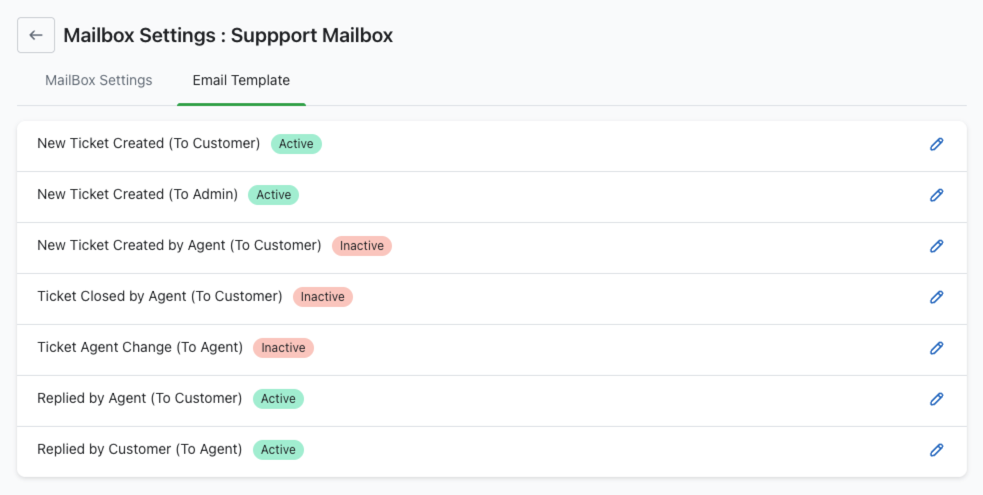
Task: Click the back arrow button
Action: (x=36, y=35)
